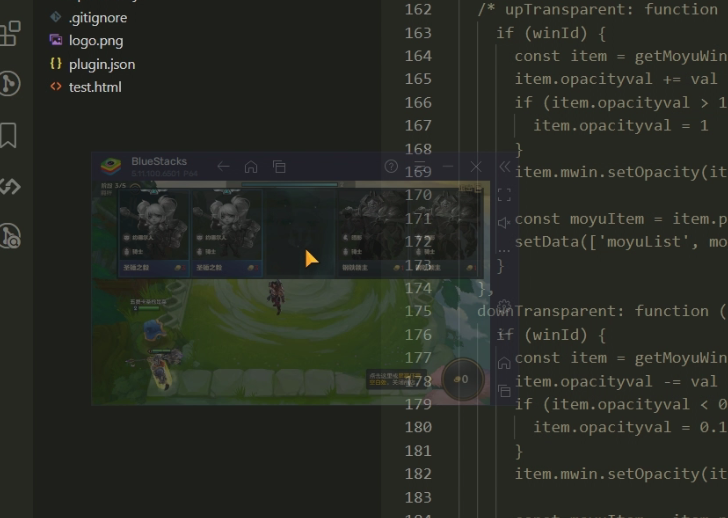The width and height of the screenshot is (728, 518).
Task: Click the empty middle card slot in the game shop
Action: [300, 233]
